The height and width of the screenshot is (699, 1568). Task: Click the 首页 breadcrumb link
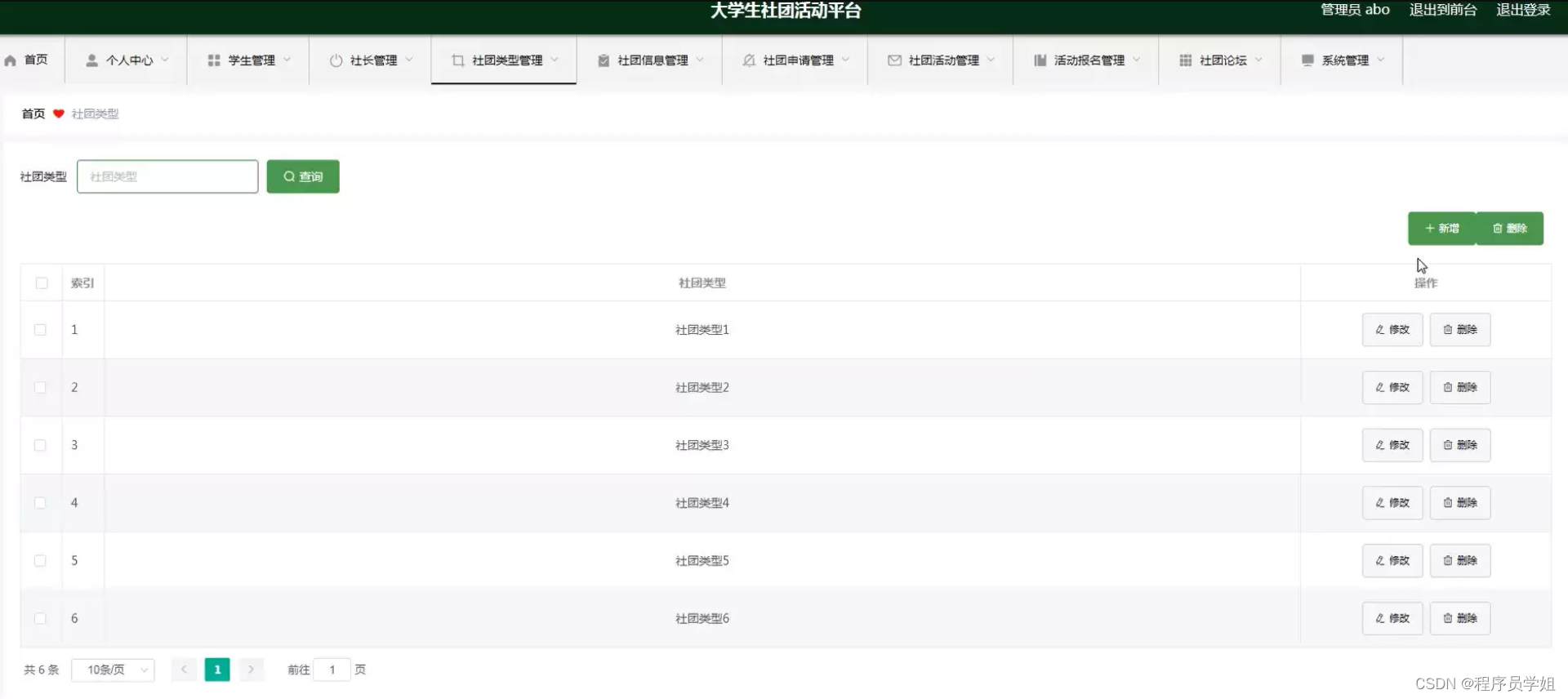tap(33, 114)
